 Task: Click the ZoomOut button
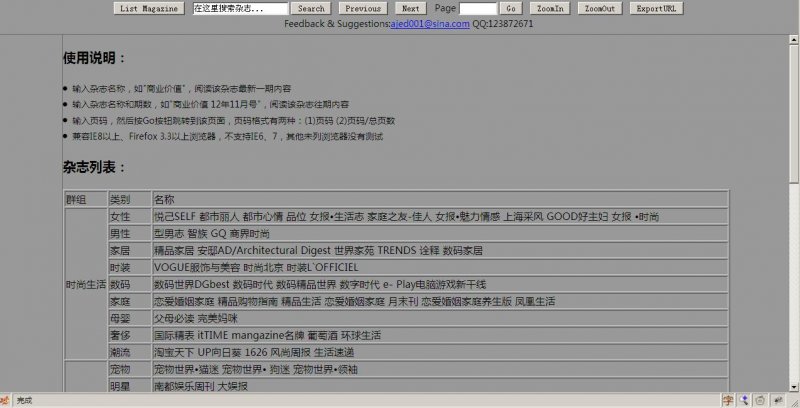(x=599, y=8)
